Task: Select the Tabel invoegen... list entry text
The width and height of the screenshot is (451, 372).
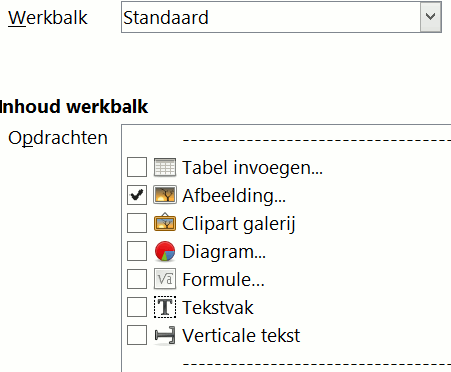Action: tap(252, 168)
